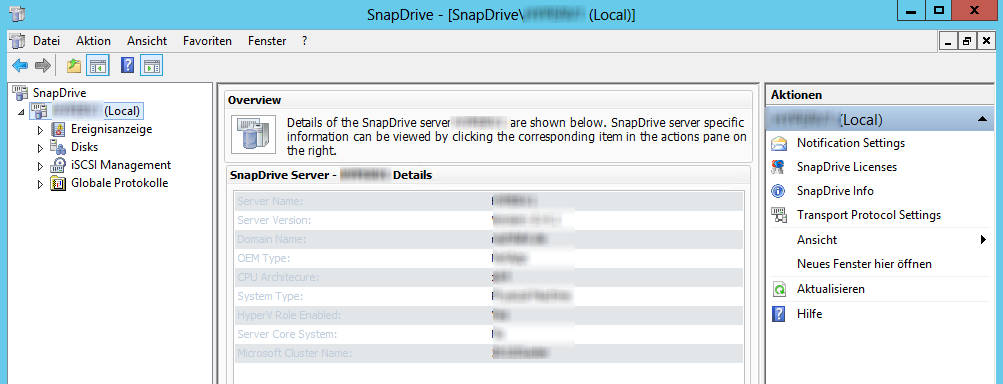This screenshot has width=1003, height=384.
Task: Click the Hilfe question mark icon
Action: 778,314
